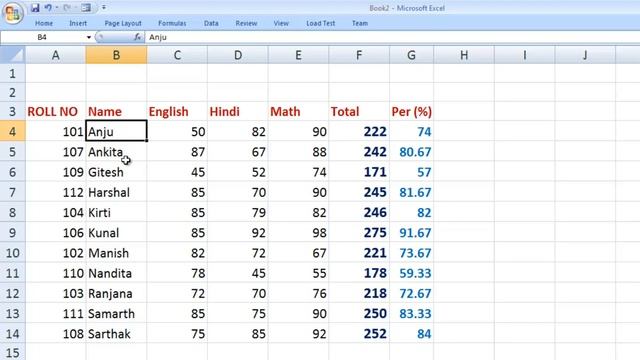This screenshot has width=640, height=360.
Task: Select the cell containing Samarth
Action: (116, 313)
